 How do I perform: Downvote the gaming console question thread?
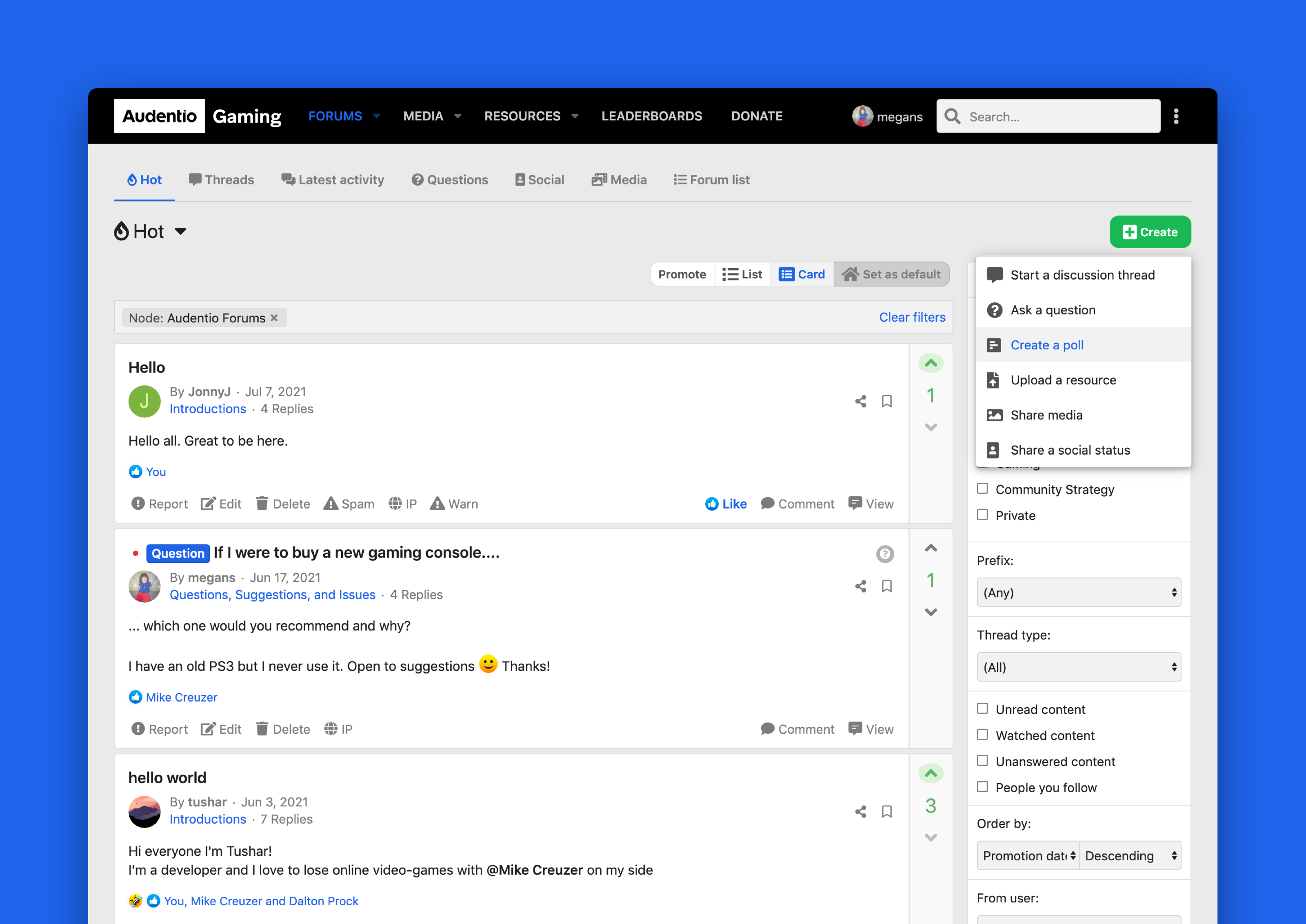[931, 612]
